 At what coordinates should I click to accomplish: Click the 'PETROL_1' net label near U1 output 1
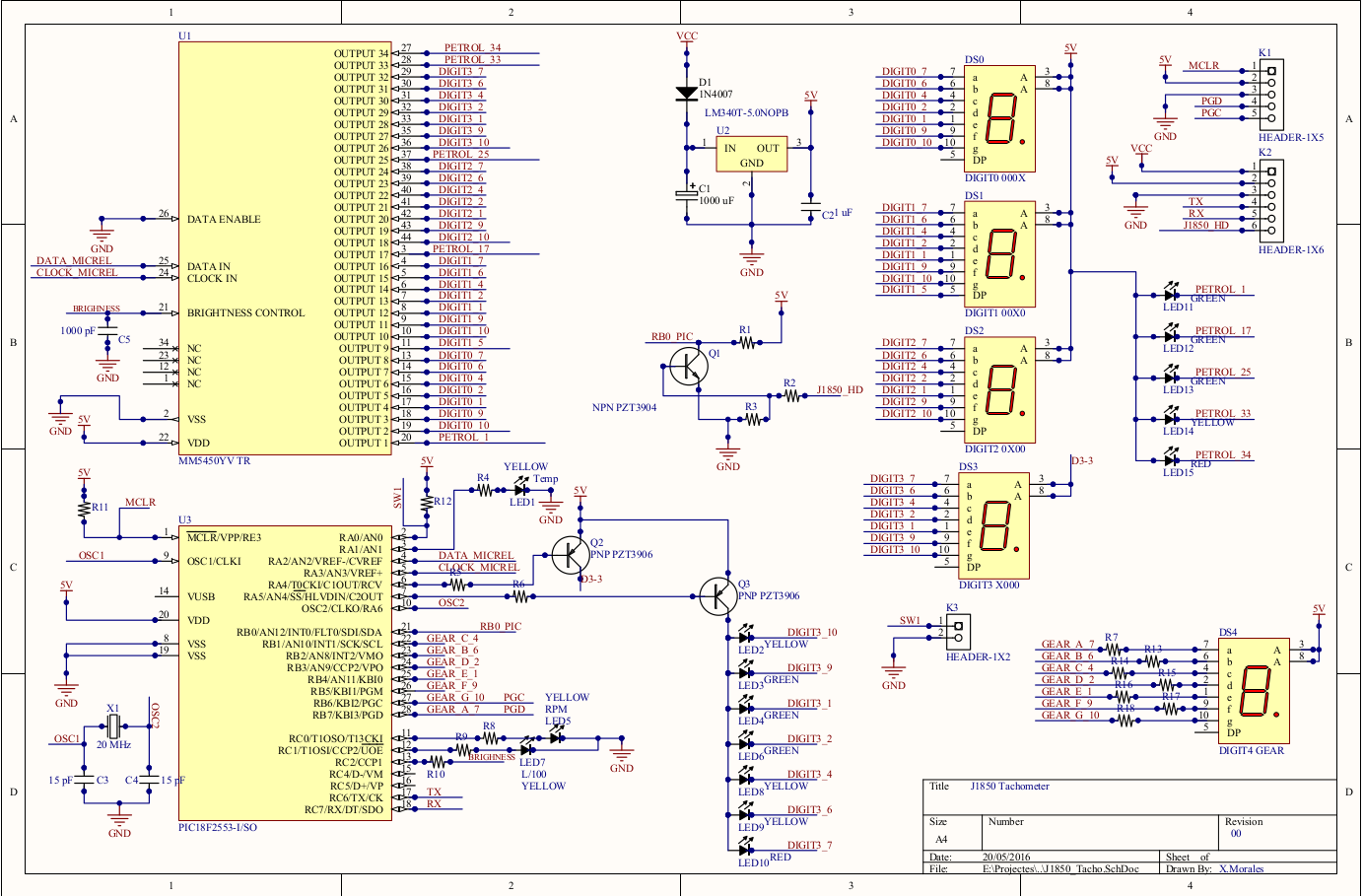[x=463, y=438]
